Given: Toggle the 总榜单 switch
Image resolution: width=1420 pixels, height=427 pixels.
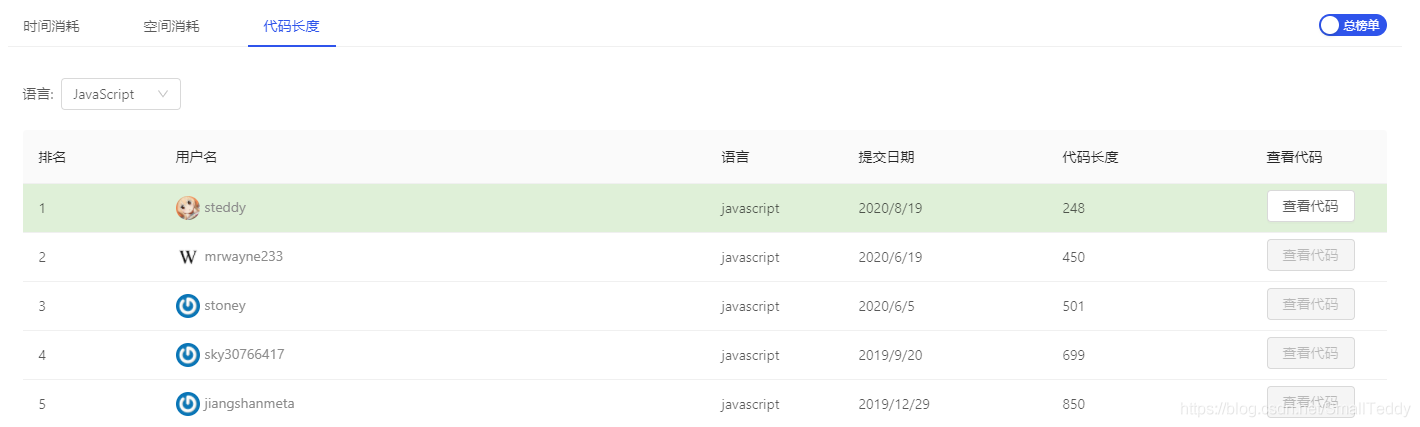Looking at the screenshot, I should [1353, 26].
